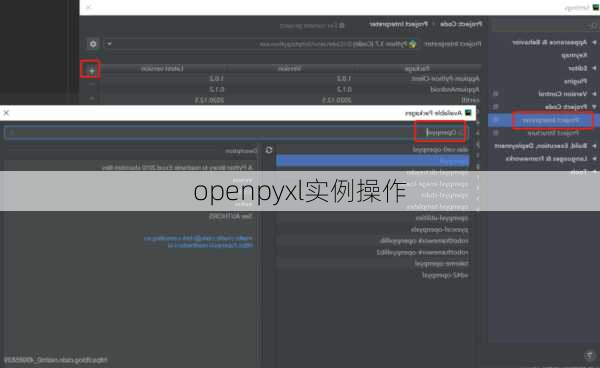Screen dimensions: 600x368
Task: Select Keymap in settings tree
Action: [574, 55]
